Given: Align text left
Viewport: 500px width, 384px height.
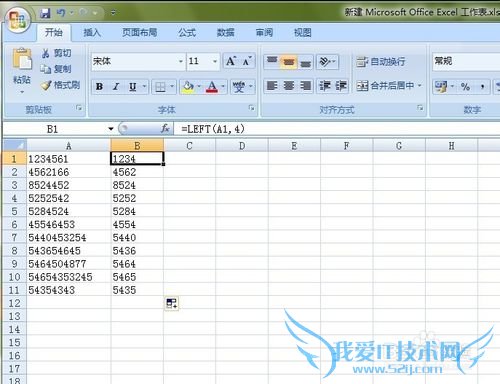Looking at the screenshot, I should (x=272, y=86).
